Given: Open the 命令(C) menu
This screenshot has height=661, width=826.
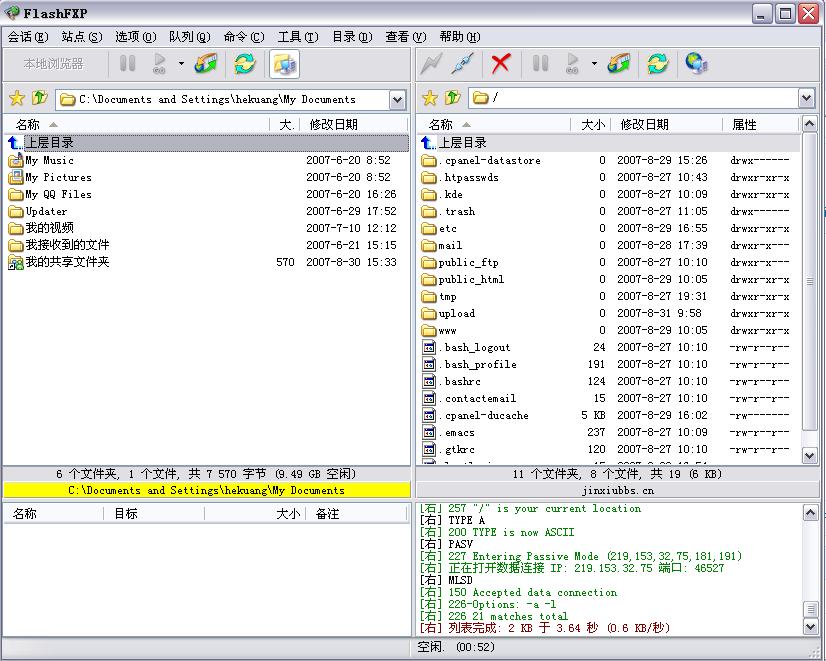Looking at the screenshot, I should 244,37.
